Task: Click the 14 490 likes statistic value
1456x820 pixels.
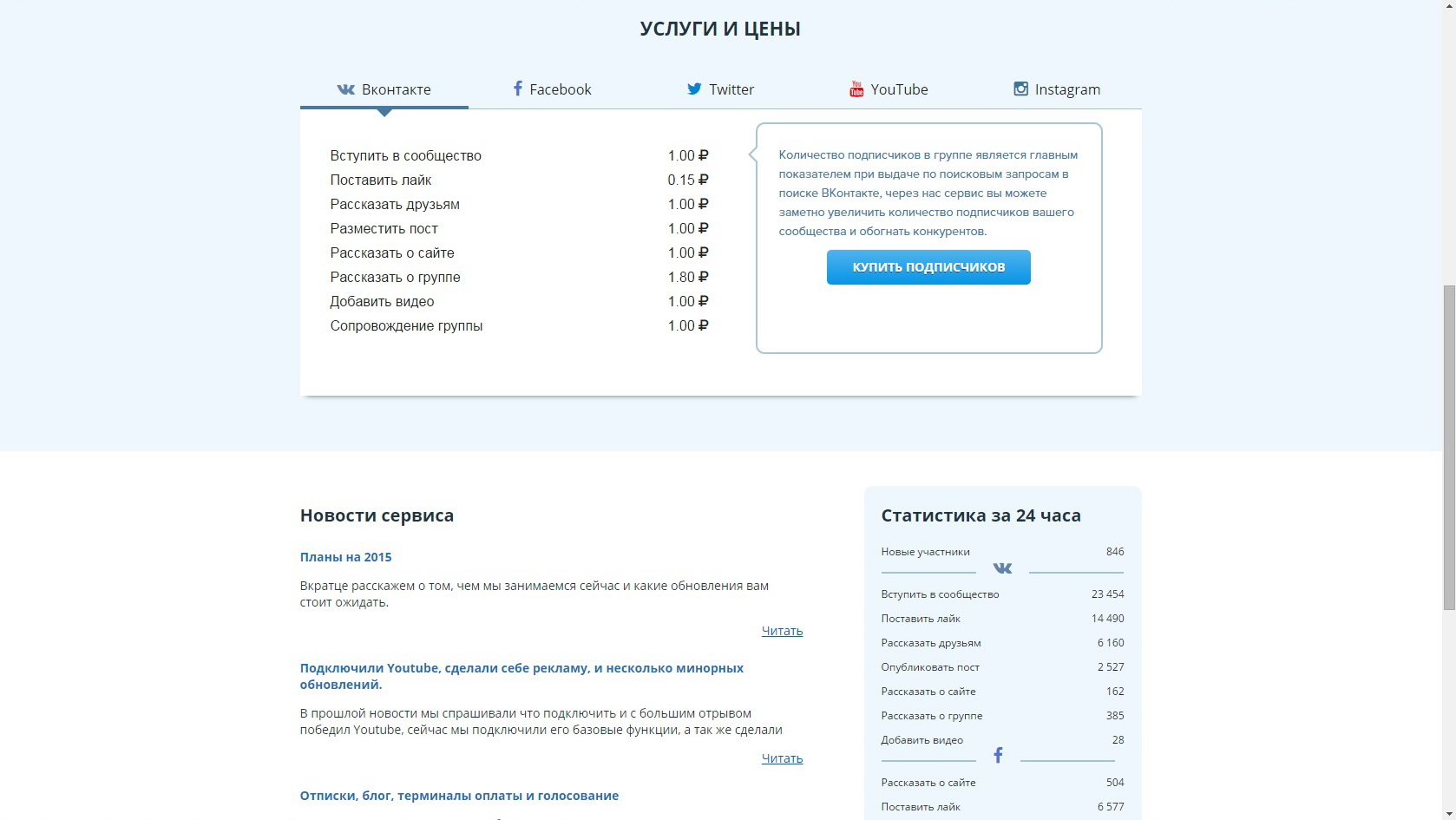Action: pos(1107,619)
